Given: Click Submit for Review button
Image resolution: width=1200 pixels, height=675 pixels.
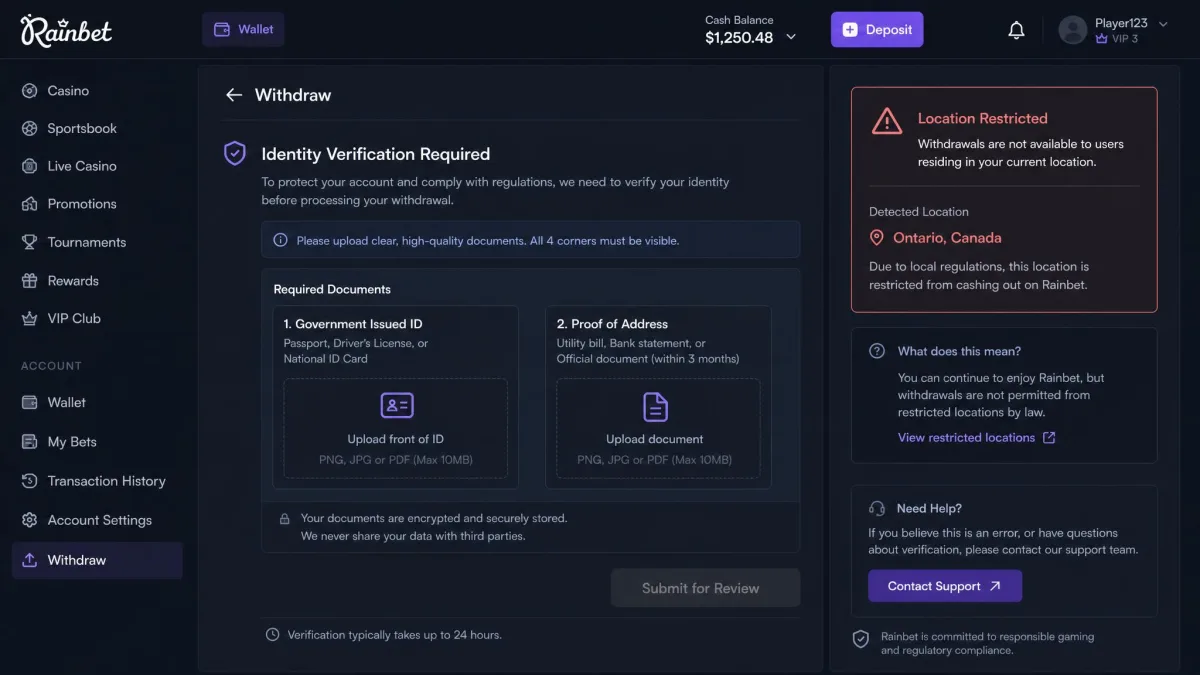Looking at the screenshot, I should (705, 588).
